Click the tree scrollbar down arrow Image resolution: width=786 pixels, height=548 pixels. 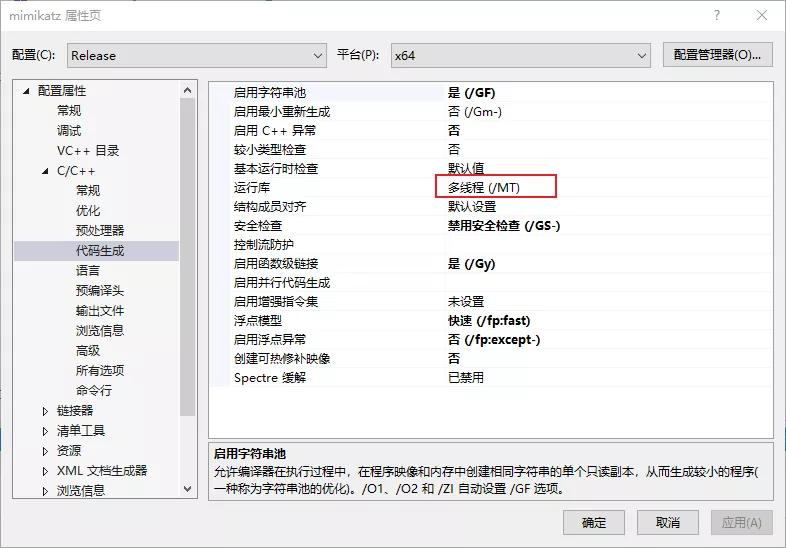pos(187,488)
